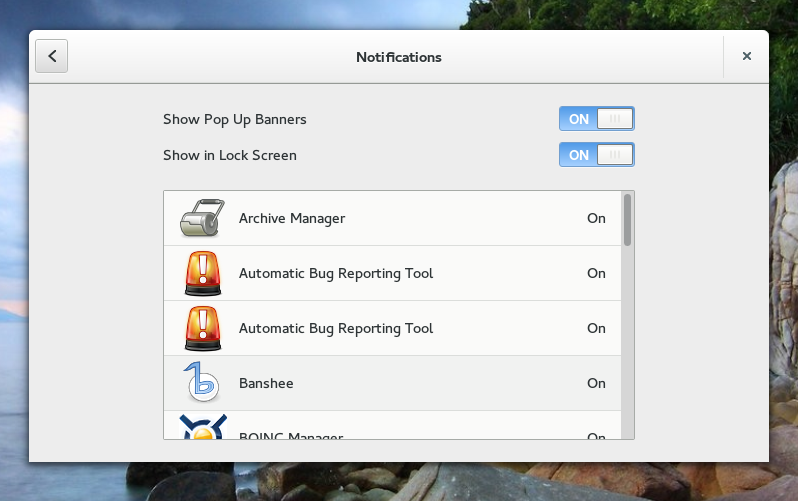This screenshot has height=501, width=798.
Task: Open Archive Manager notification settings by its name
Action: pyautogui.click(x=292, y=218)
